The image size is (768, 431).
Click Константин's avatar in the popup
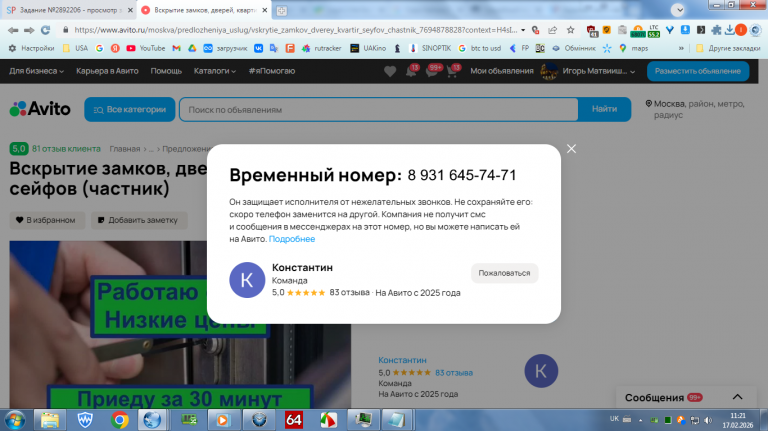pos(247,280)
